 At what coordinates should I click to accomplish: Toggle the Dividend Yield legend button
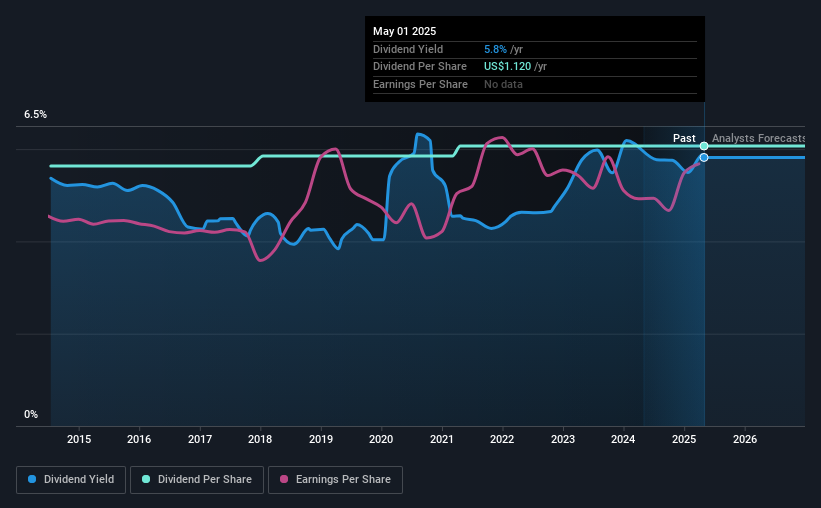[x=71, y=480]
